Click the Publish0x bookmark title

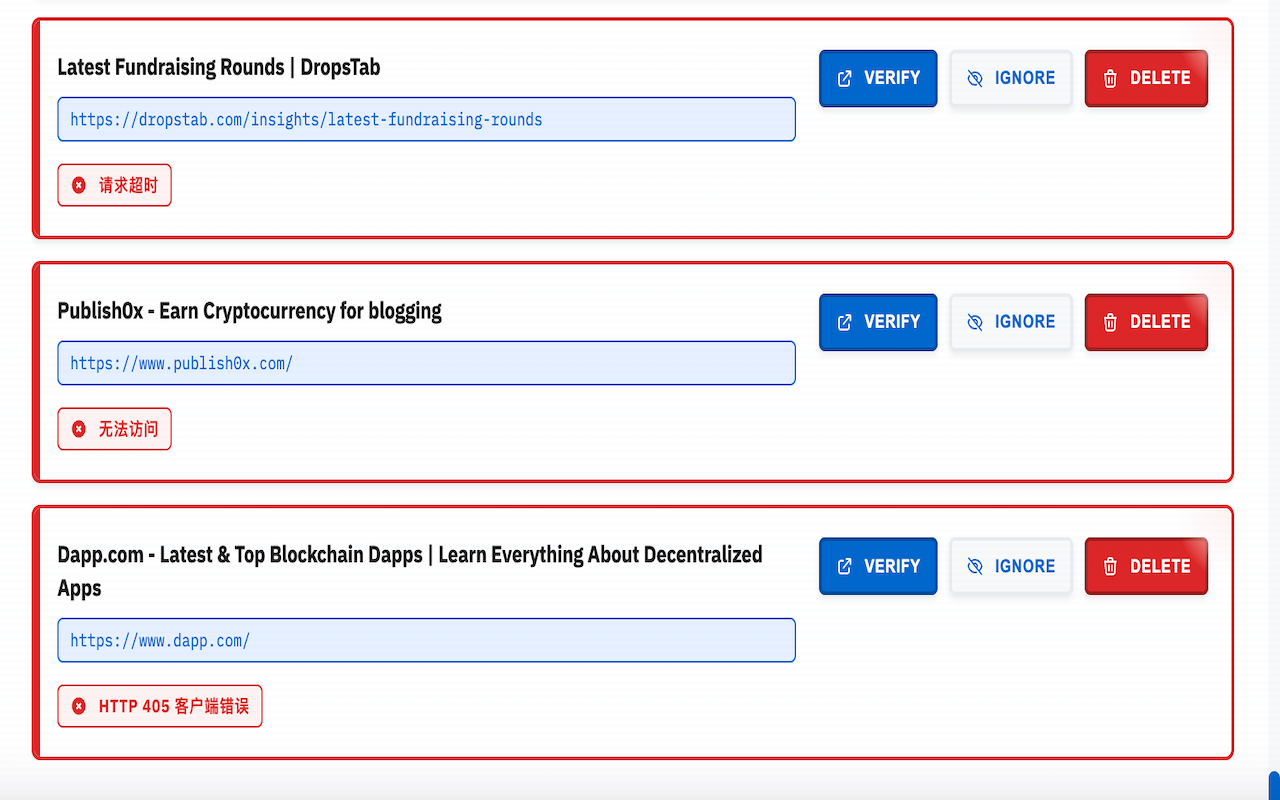249,311
